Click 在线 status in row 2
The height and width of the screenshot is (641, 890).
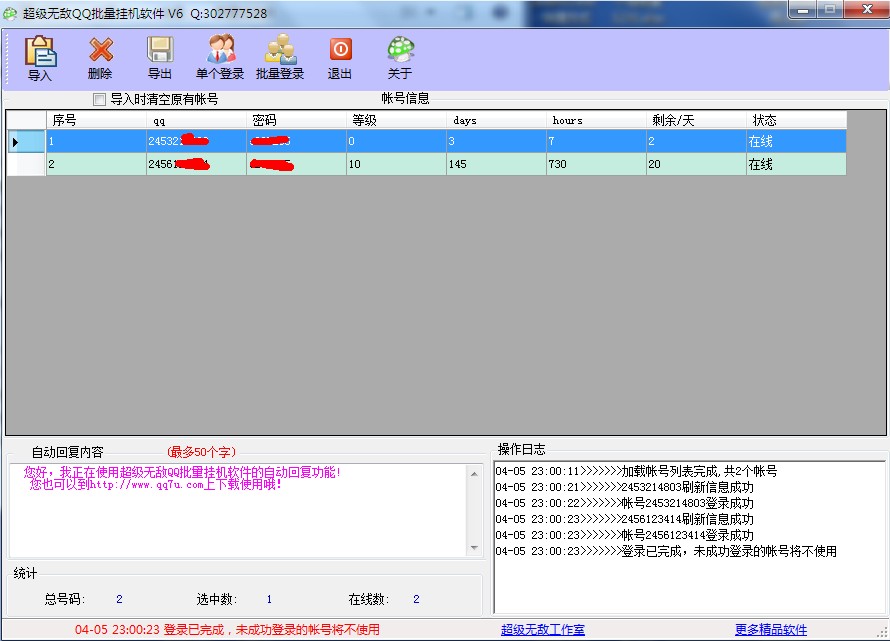(796, 164)
